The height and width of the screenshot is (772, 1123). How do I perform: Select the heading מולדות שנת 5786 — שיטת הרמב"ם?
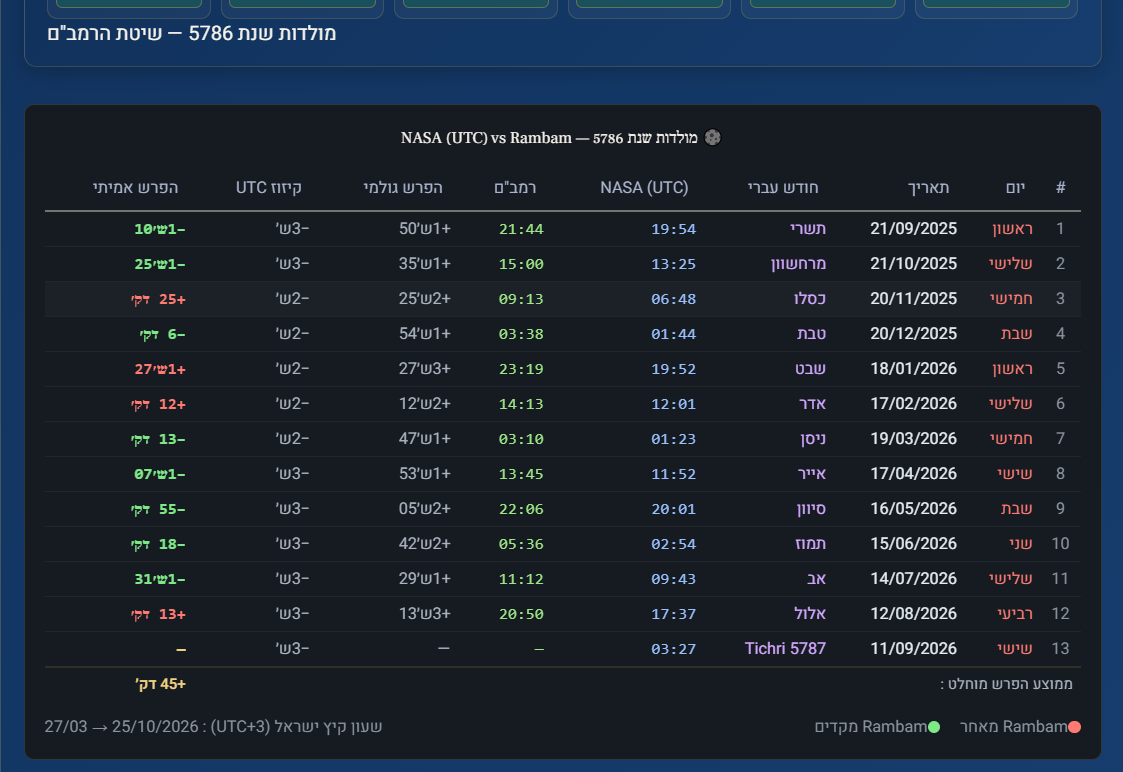point(192,34)
